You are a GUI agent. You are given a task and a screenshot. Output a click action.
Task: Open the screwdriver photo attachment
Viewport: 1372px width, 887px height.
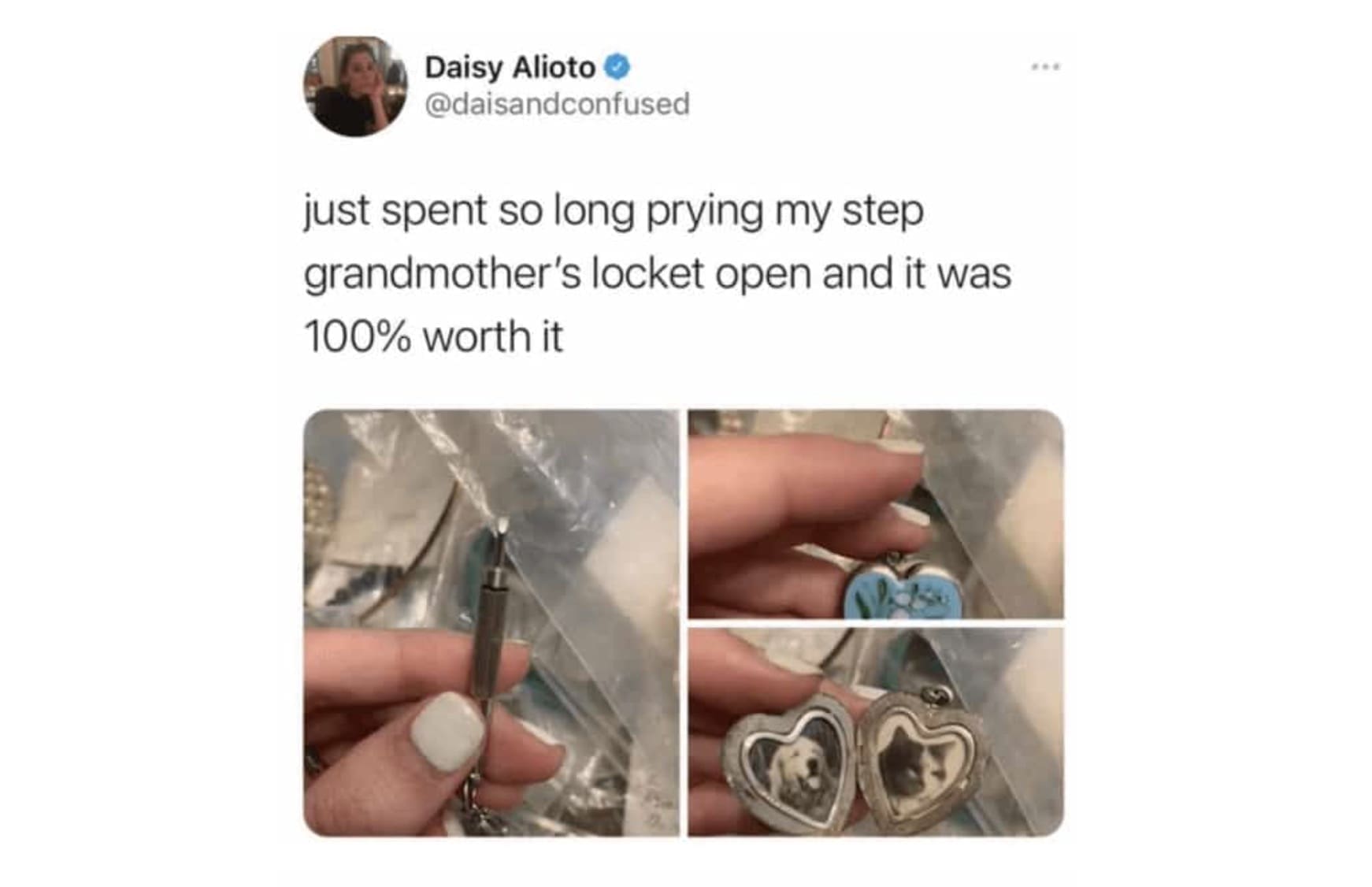point(491,622)
